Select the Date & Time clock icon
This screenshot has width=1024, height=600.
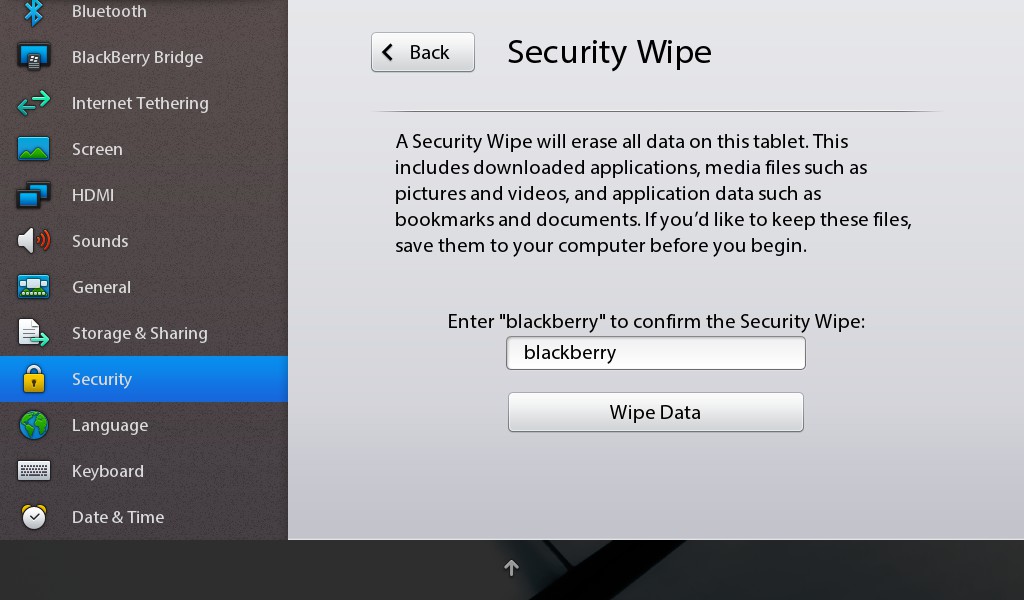(33, 516)
